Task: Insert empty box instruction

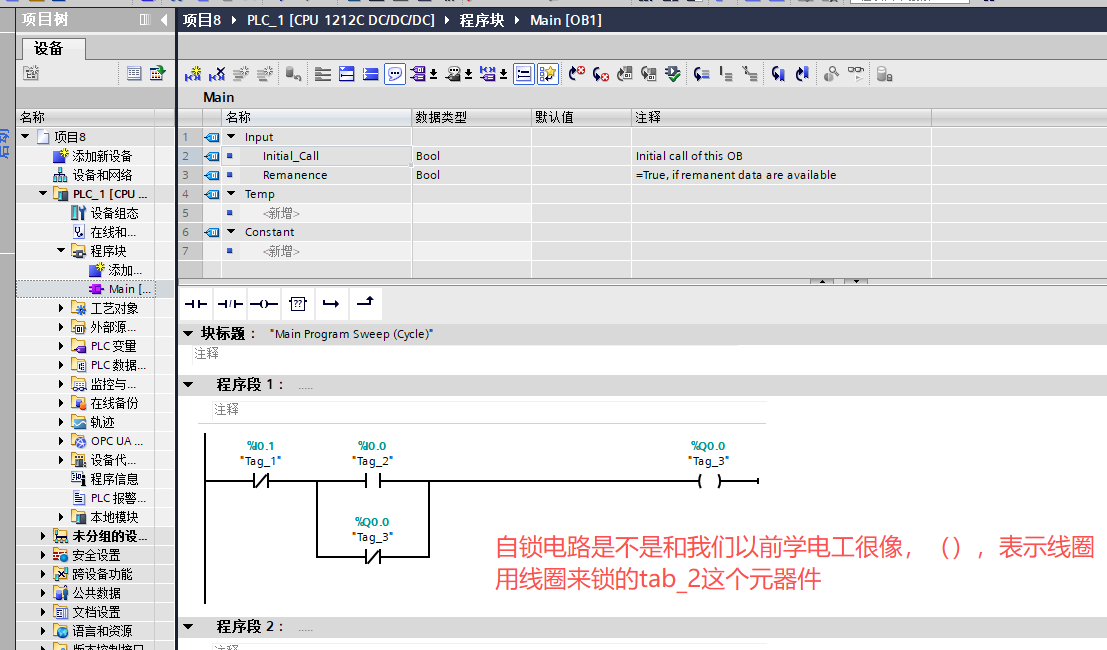Action: click(x=298, y=303)
